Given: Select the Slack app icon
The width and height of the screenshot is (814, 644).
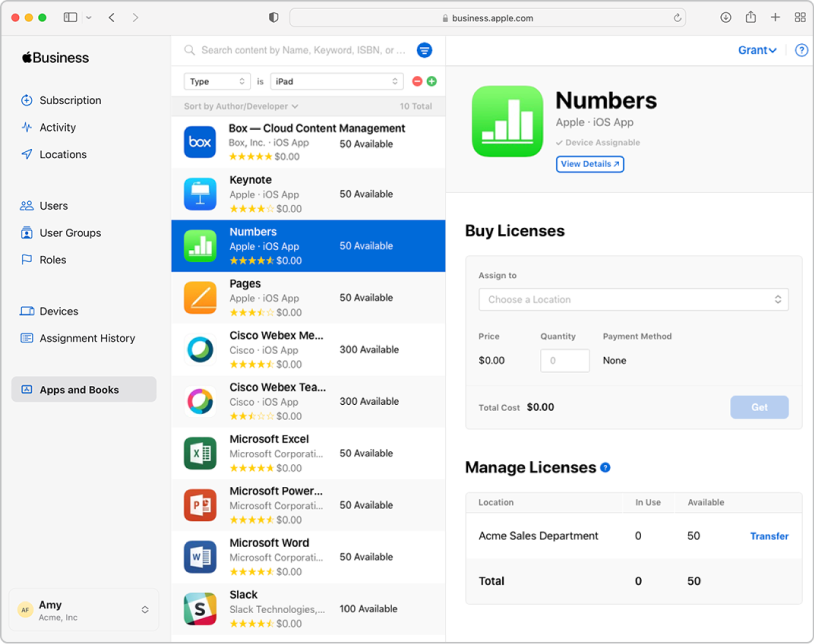Looking at the screenshot, I should click(200, 609).
